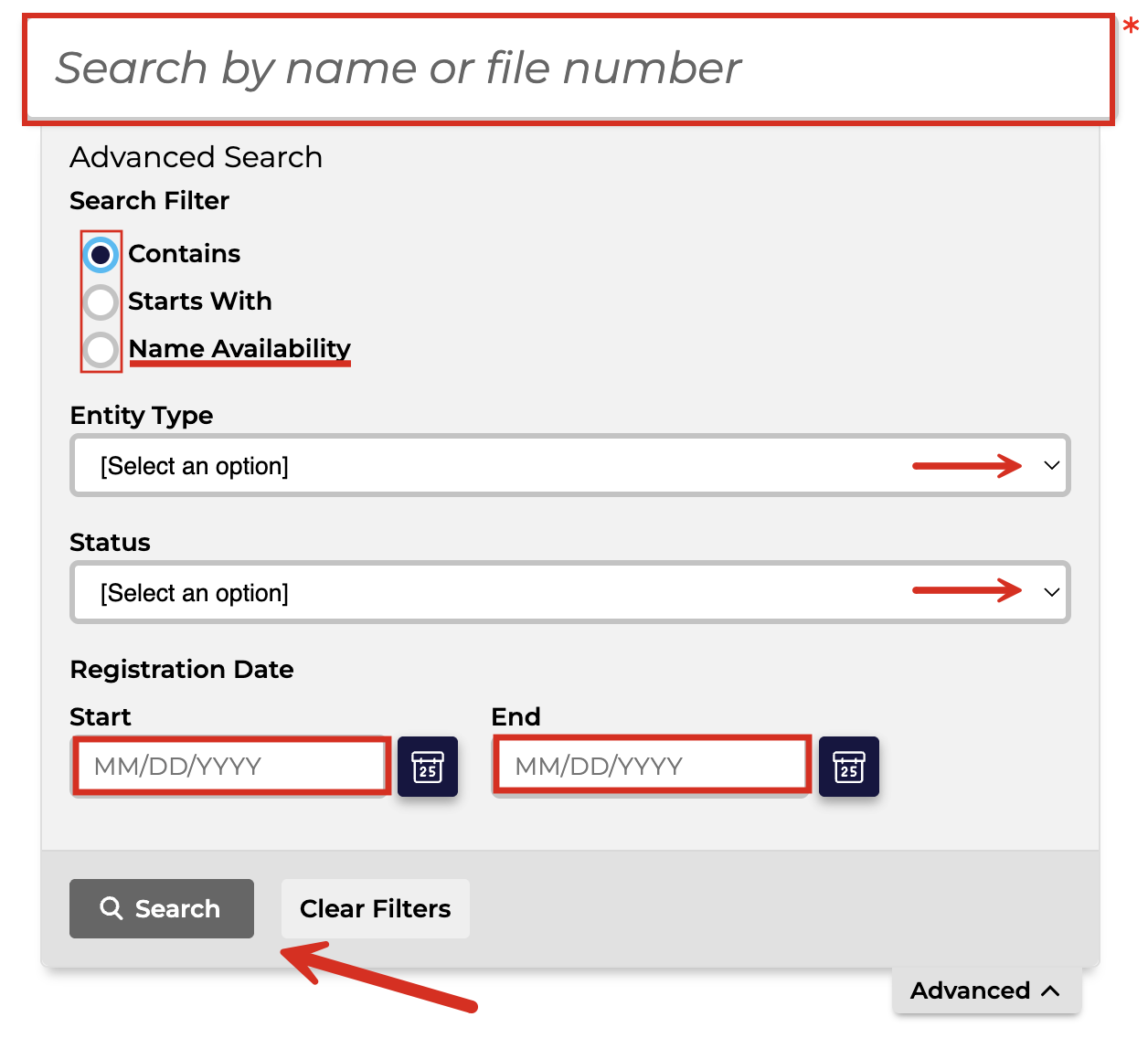This screenshot has width=1148, height=1038.
Task: Open the Status select box
Action: 570,593
